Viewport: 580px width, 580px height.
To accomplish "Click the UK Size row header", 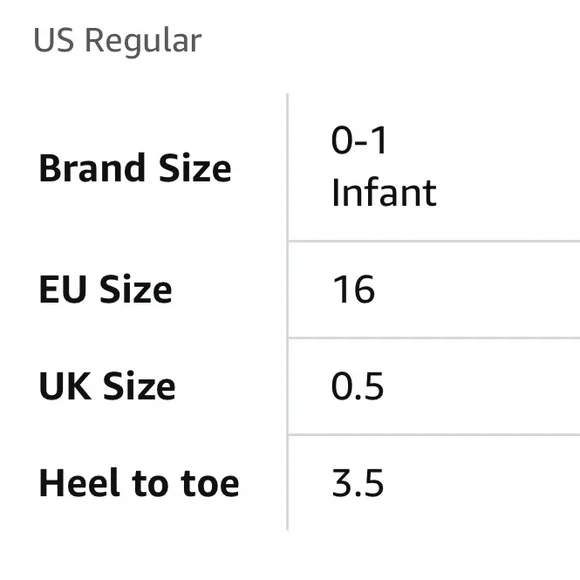I will [x=107, y=386].
